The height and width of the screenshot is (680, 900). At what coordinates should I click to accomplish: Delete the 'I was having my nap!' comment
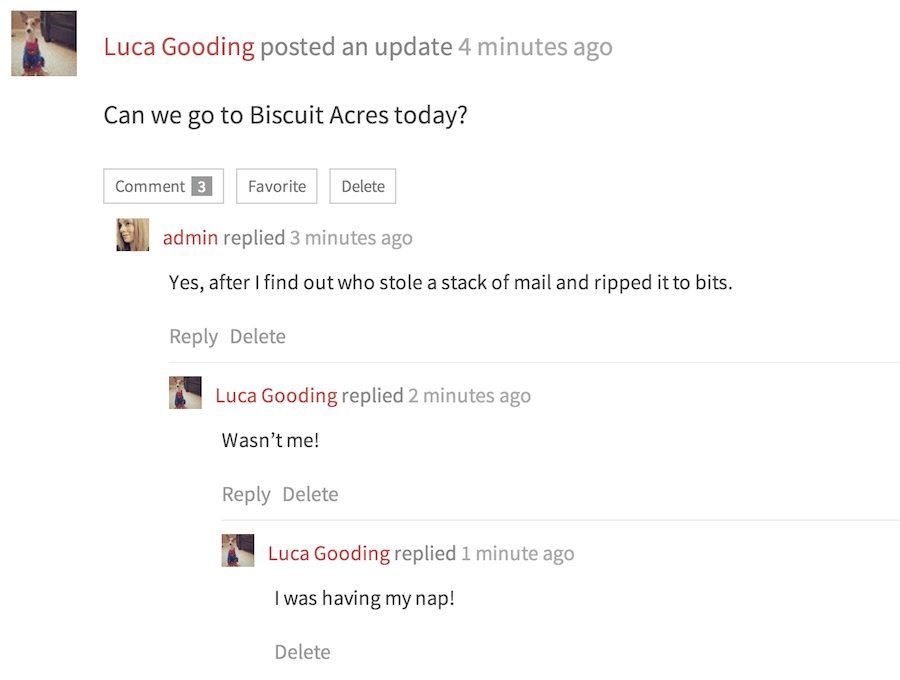pos(302,653)
